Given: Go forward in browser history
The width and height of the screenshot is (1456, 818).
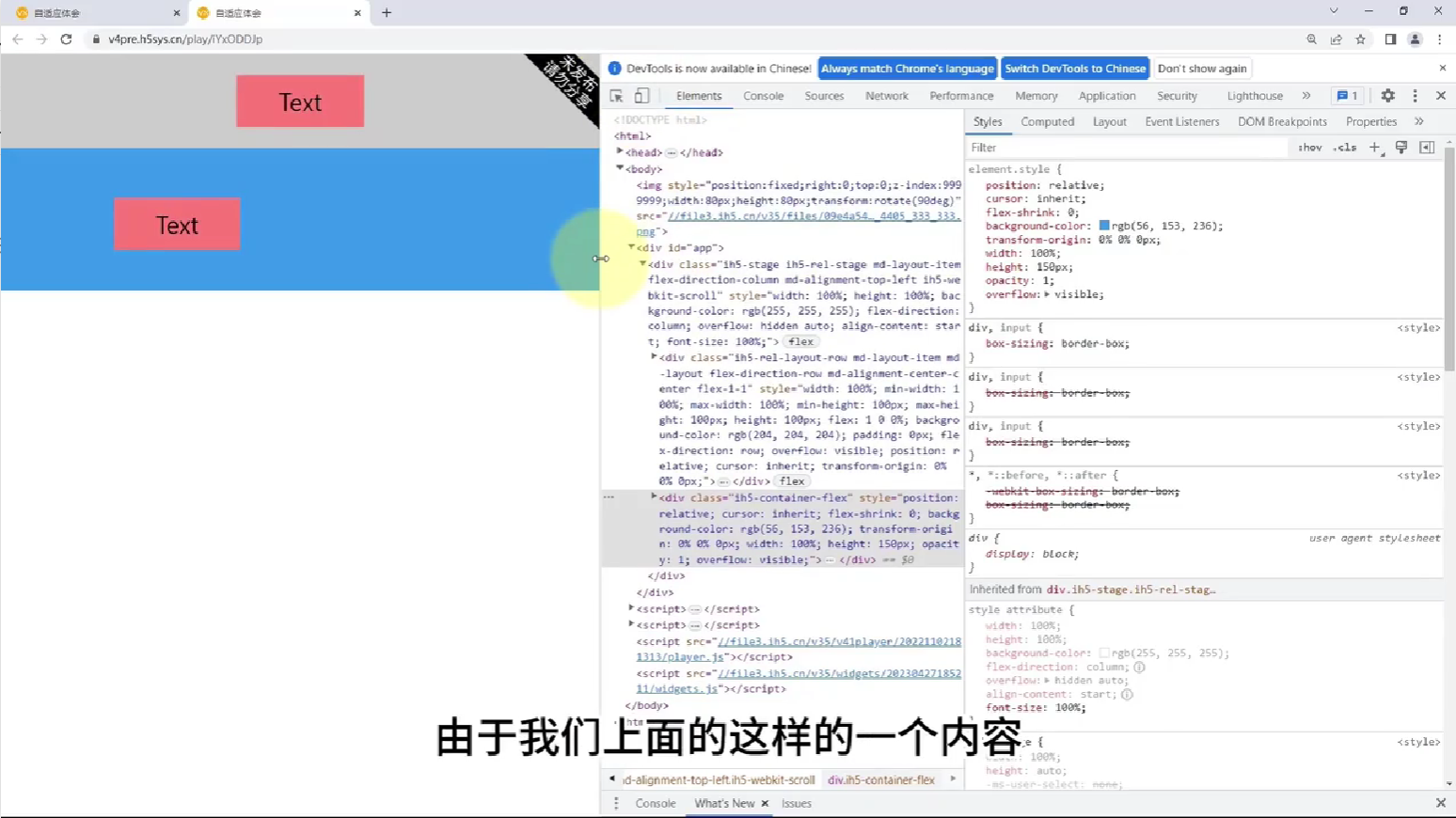Looking at the screenshot, I should pyautogui.click(x=41, y=39).
